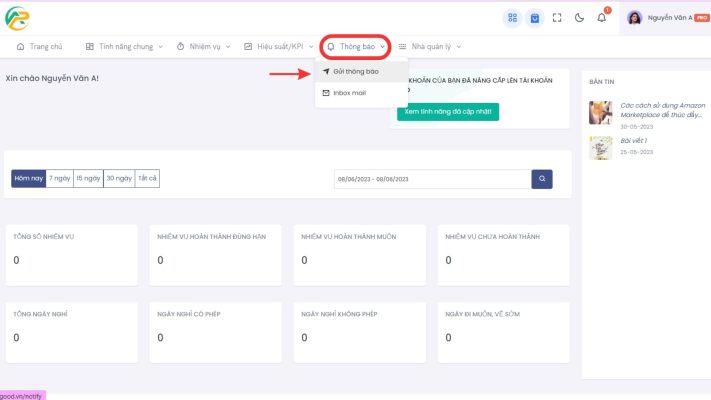
Task: Click the date range input field
Action: tap(433, 179)
